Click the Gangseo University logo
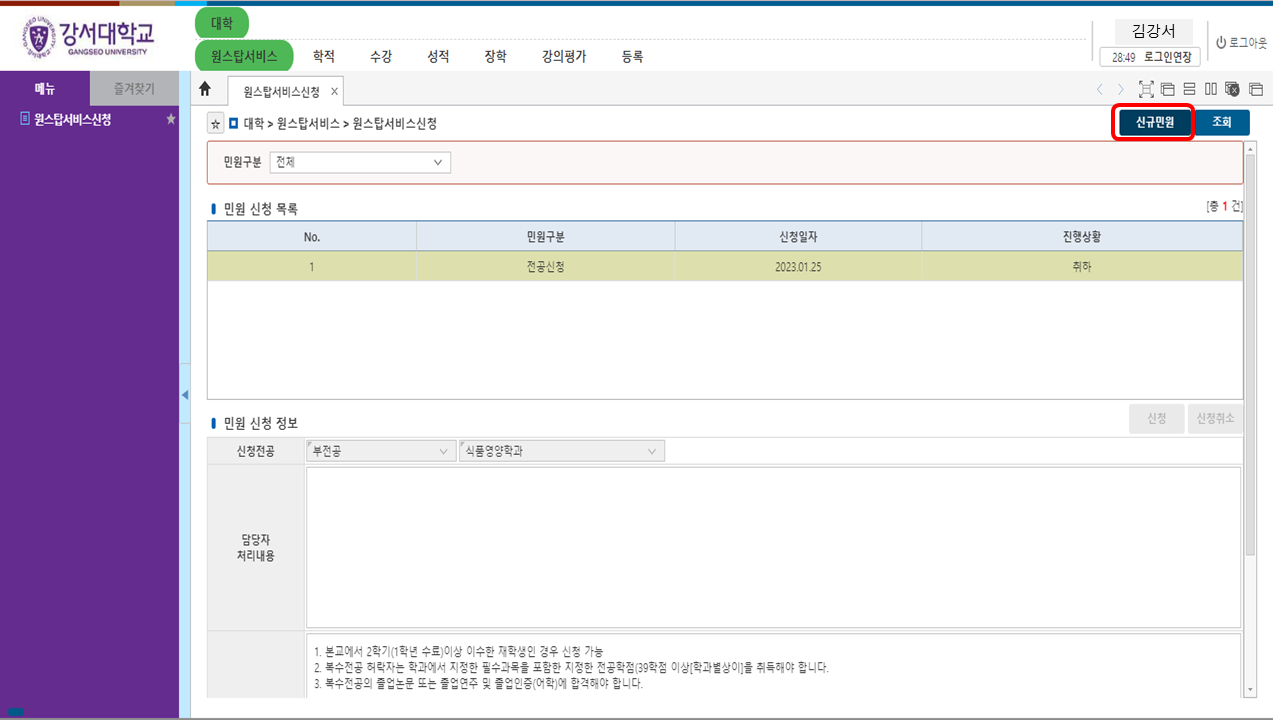The height and width of the screenshot is (720, 1280). pyautogui.click(x=90, y=37)
